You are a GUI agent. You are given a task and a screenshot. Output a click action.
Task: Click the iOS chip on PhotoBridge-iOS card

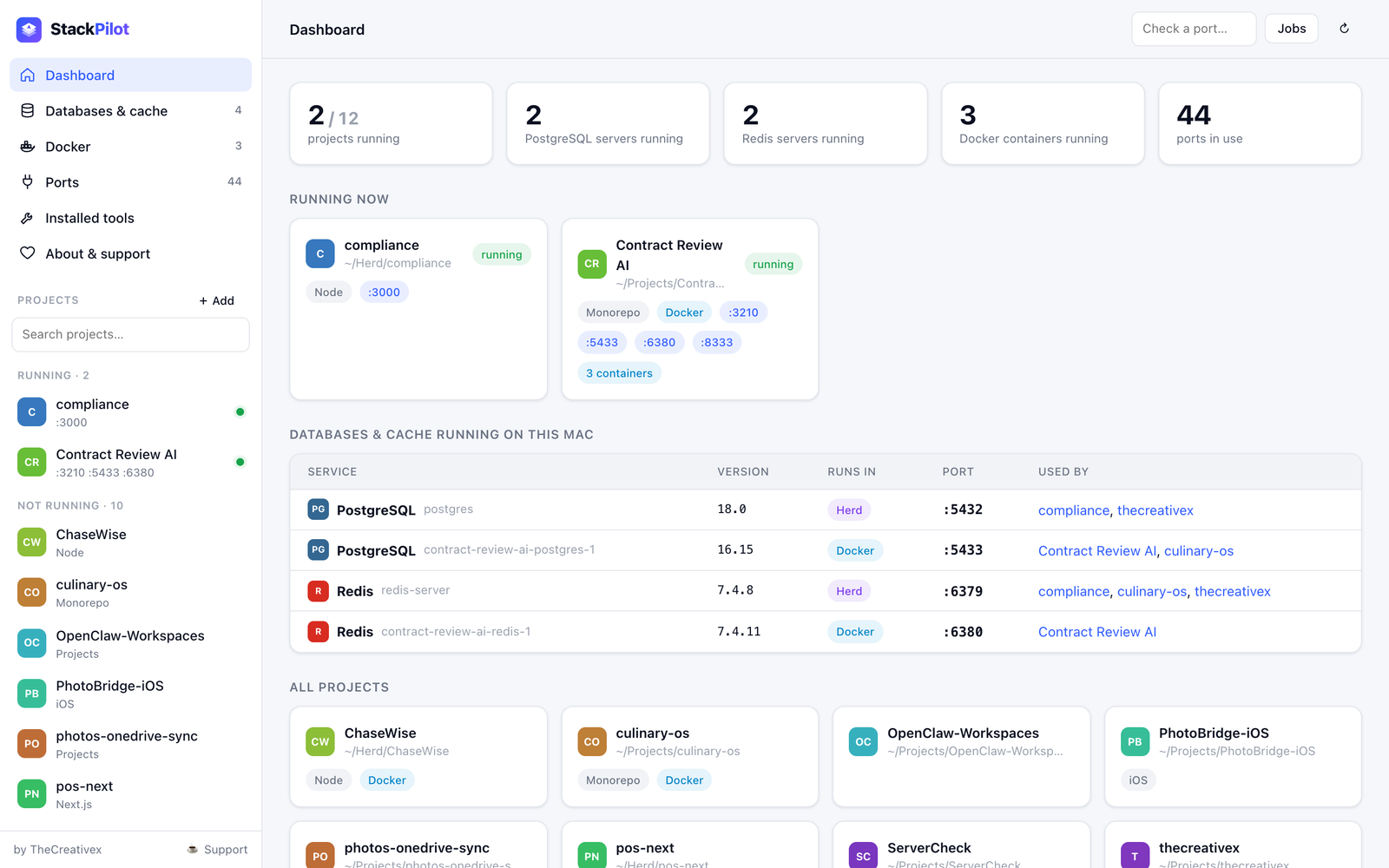[1138, 780]
